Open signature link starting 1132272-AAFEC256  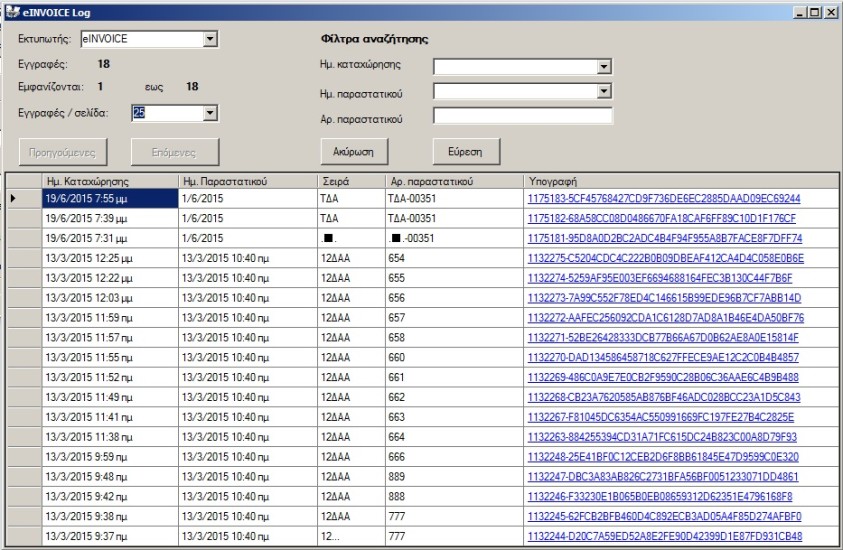pyautogui.click(x=666, y=318)
